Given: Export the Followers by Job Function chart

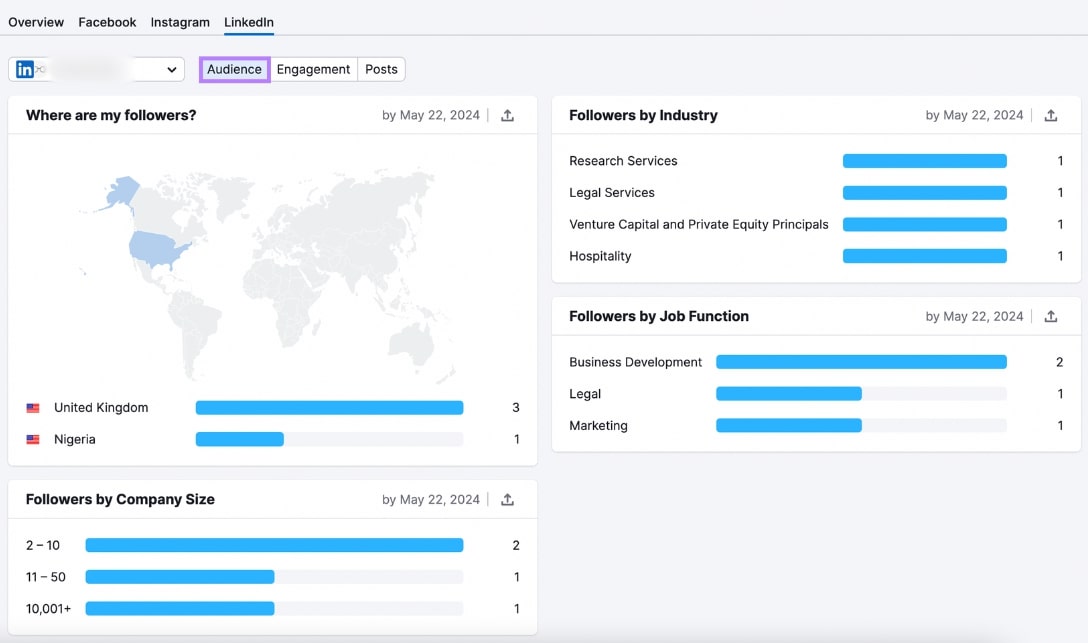Looking at the screenshot, I should click(1050, 316).
